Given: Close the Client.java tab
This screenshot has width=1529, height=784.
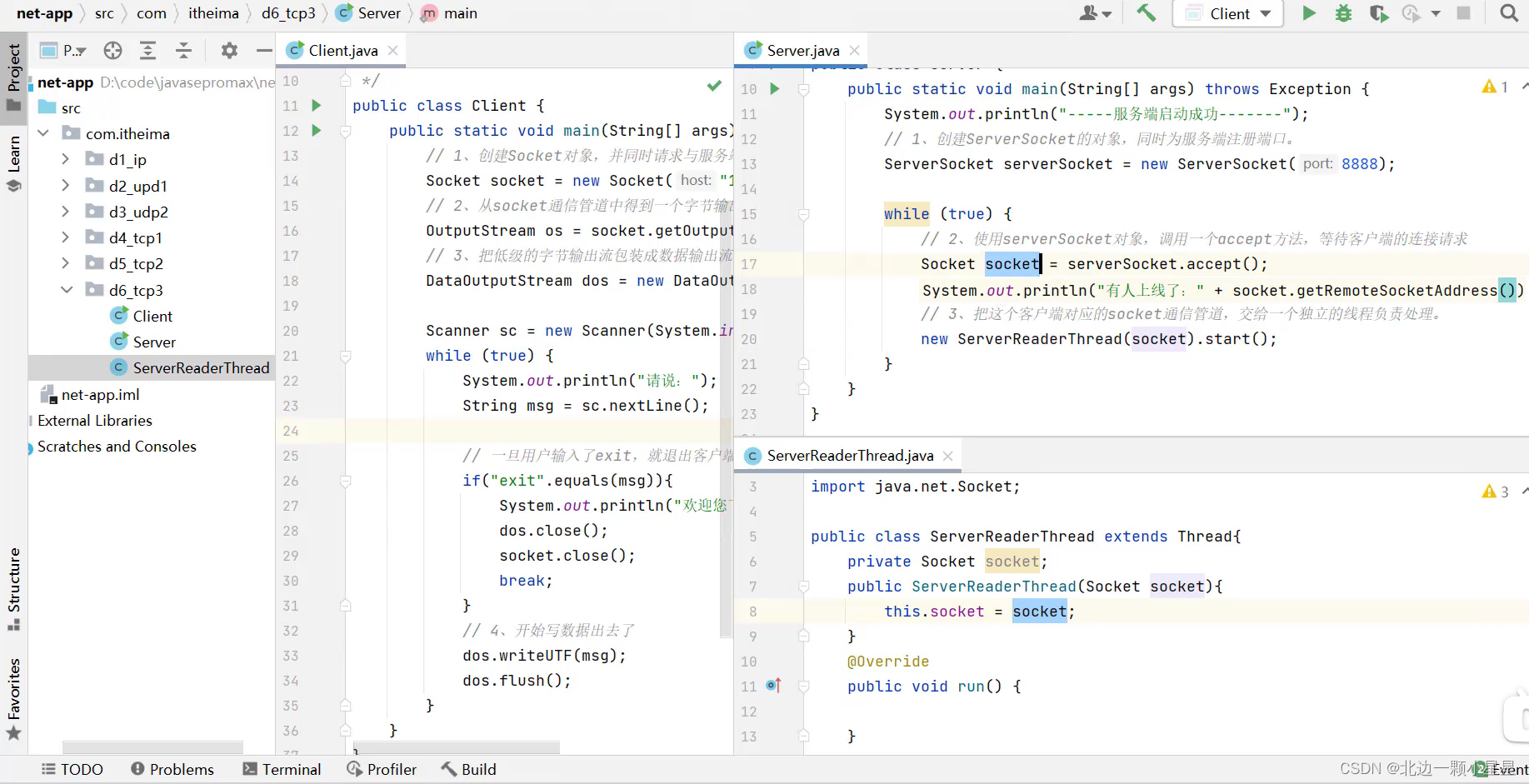Looking at the screenshot, I should 392,51.
